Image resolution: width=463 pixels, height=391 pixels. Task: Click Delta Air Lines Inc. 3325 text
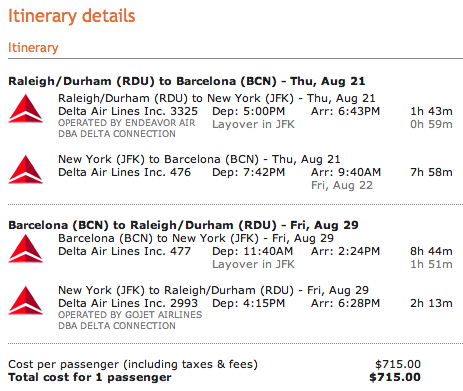coord(128,111)
